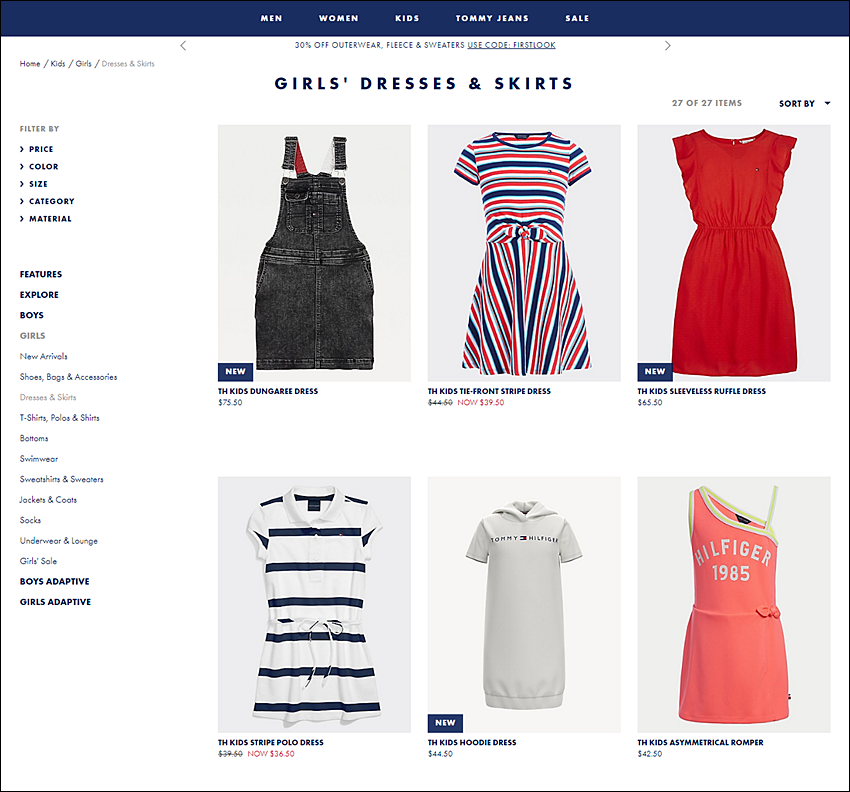Click the $44.50 hoodie dress price
This screenshot has width=850, height=792.
pos(440,754)
